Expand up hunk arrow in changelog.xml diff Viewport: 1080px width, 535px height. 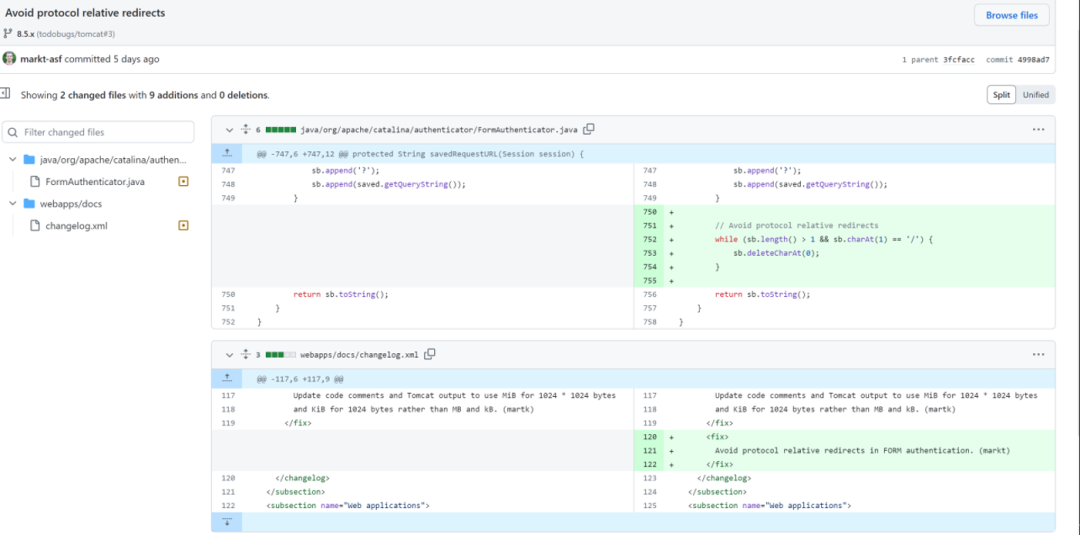pos(227,379)
